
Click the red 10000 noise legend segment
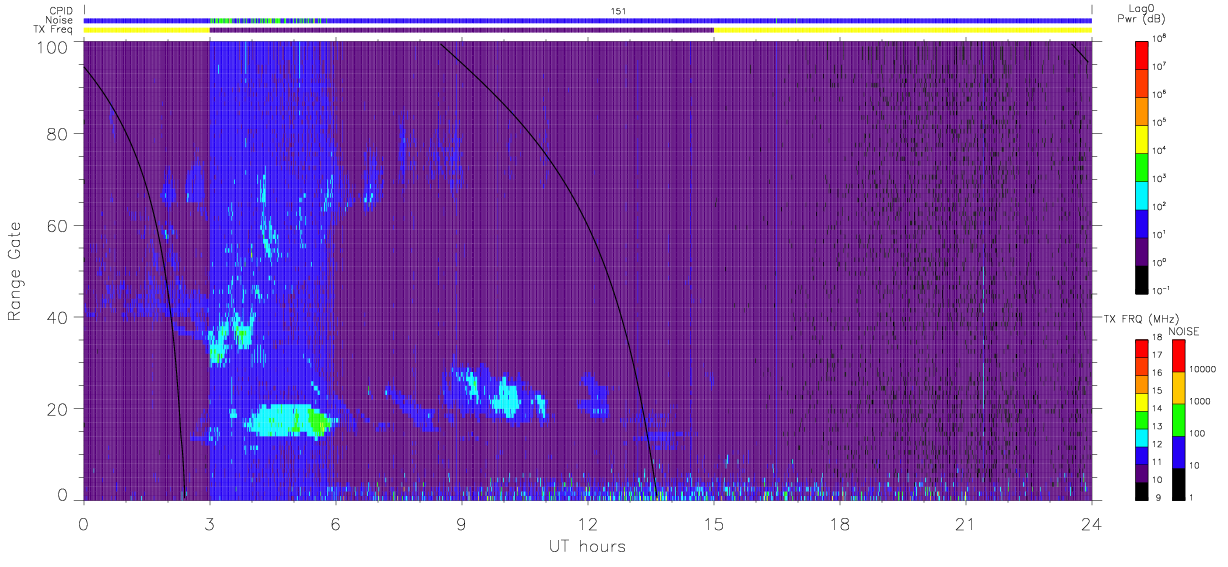click(x=1178, y=356)
